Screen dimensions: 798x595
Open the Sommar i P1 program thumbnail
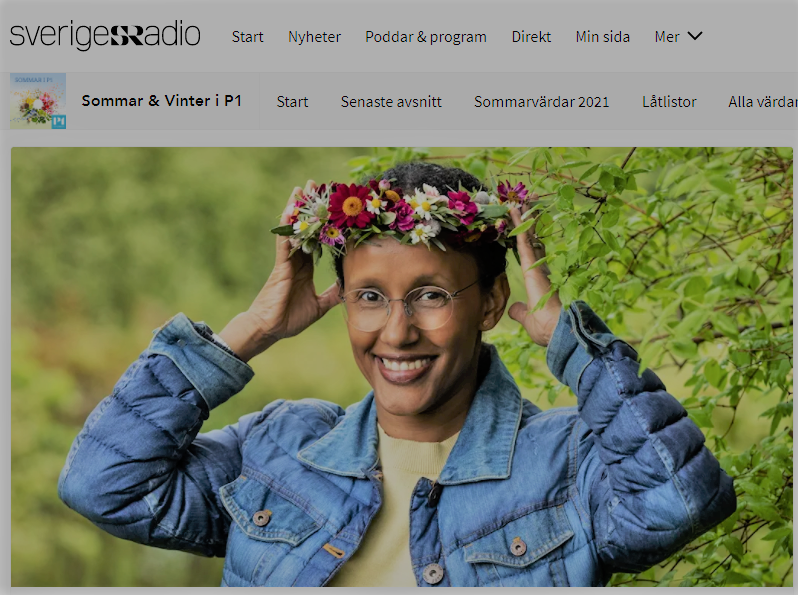pyautogui.click(x=38, y=101)
